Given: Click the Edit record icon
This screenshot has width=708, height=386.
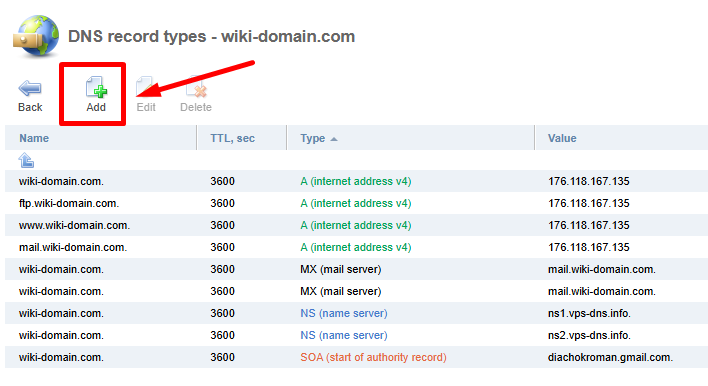Looking at the screenshot, I should pos(145,87).
